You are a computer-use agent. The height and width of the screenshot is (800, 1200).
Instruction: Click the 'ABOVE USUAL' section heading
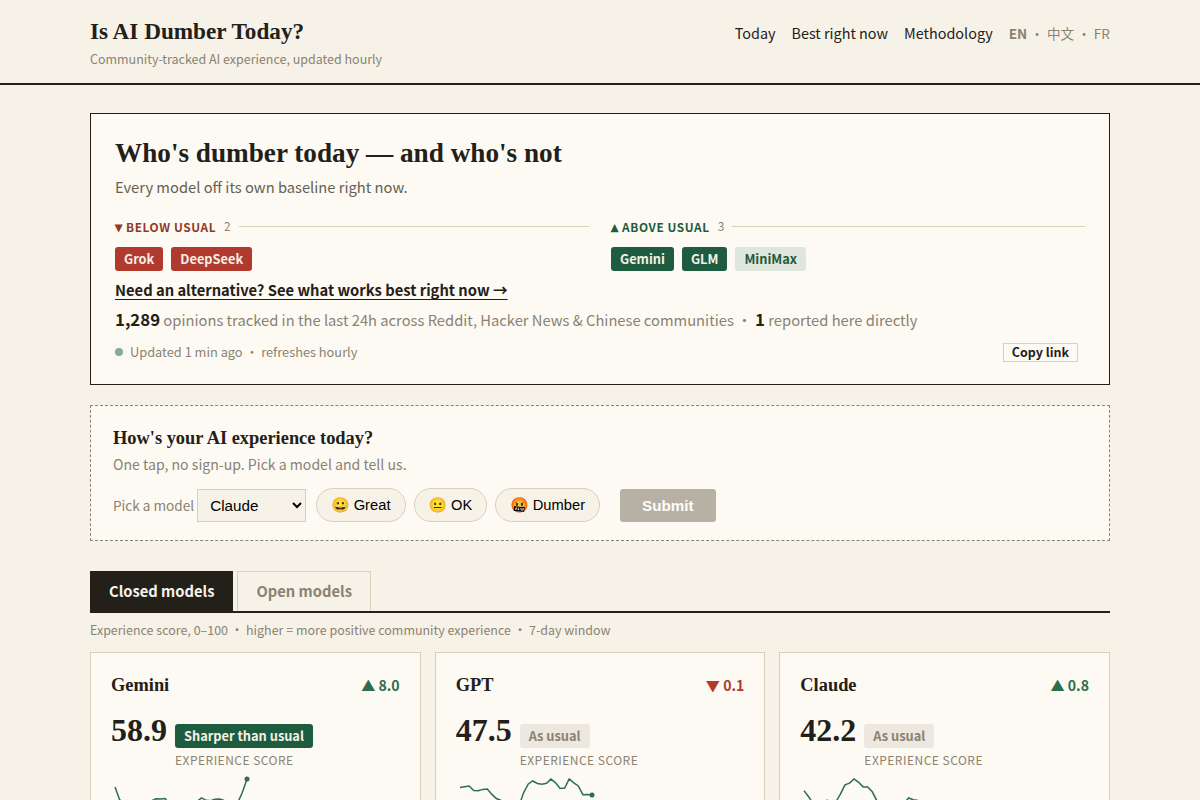pyautogui.click(x=660, y=228)
